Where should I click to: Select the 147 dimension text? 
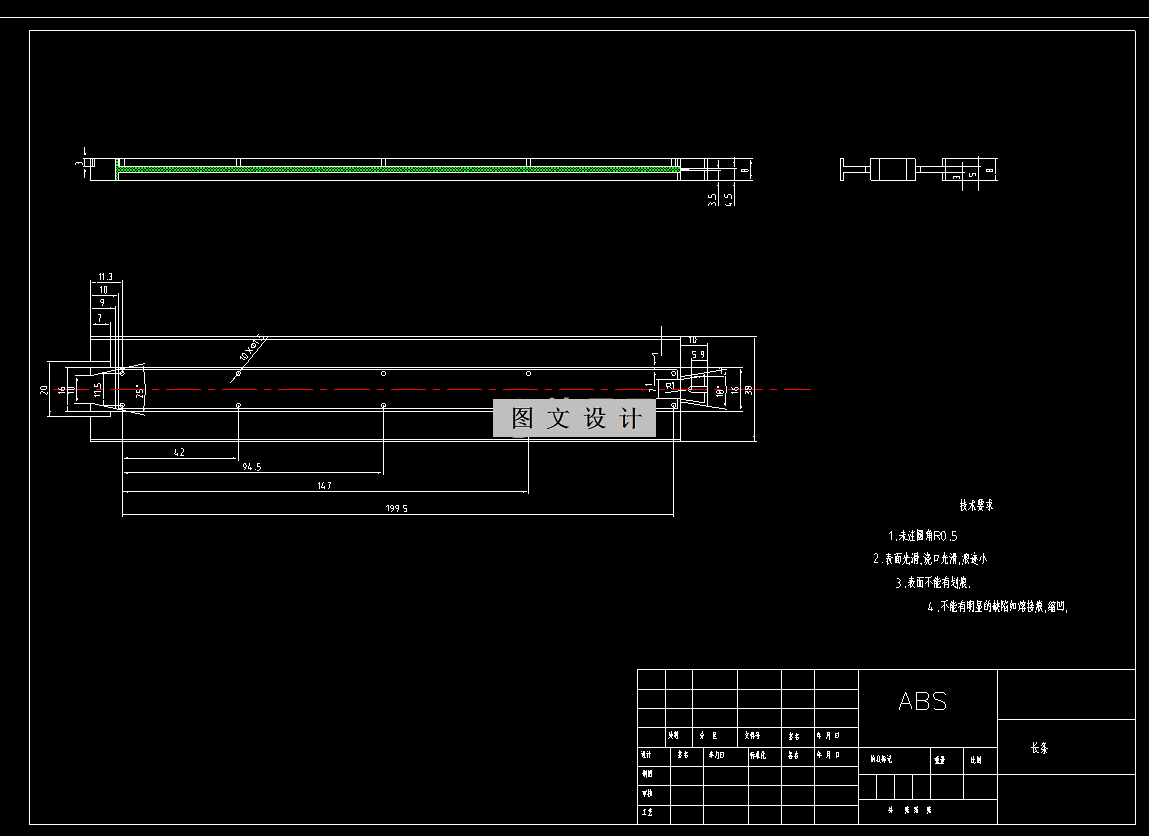coord(325,485)
